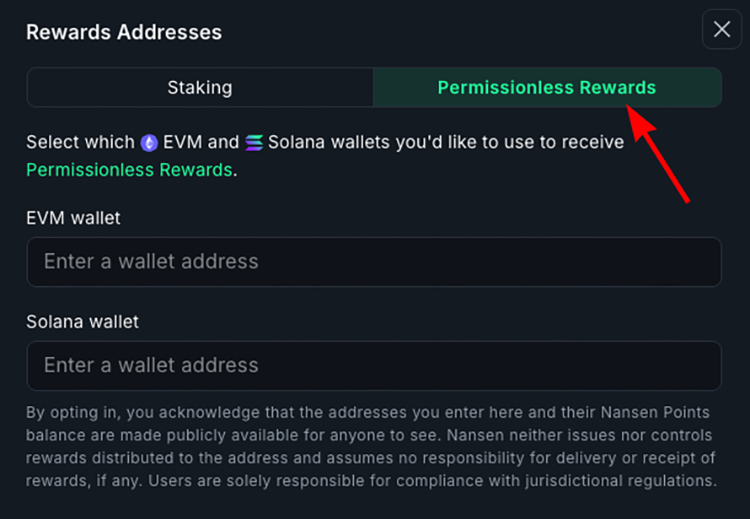Close the Rewards Addresses dialog

(721, 30)
